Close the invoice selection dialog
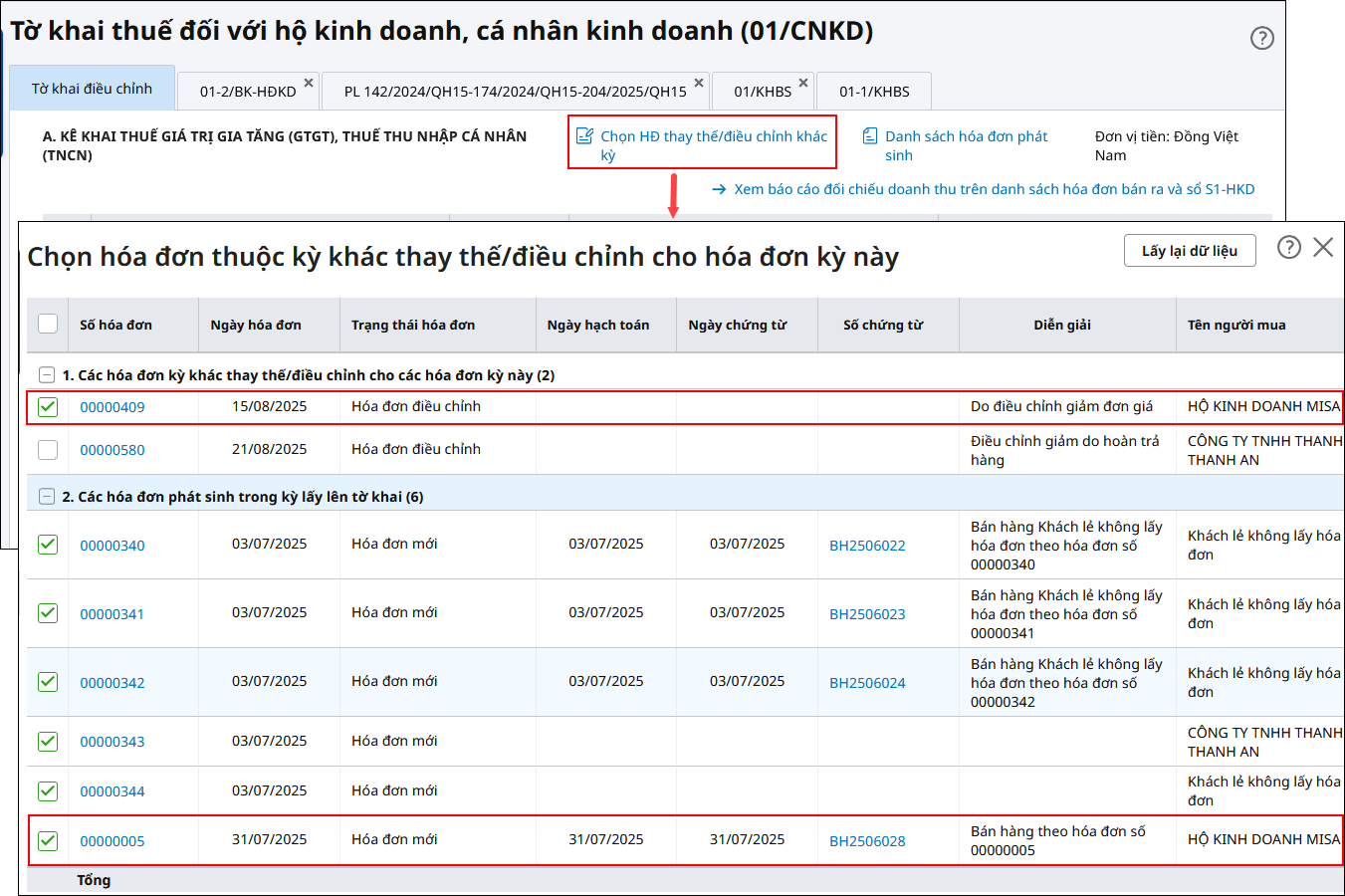Image resolution: width=1345 pixels, height=896 pixels. coord(1323,247)
